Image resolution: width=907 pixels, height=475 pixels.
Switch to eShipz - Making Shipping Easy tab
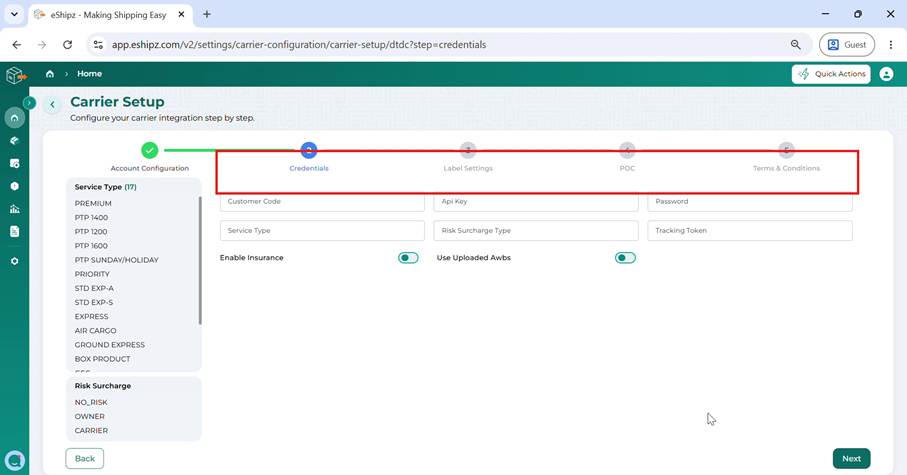click(109, 15)
